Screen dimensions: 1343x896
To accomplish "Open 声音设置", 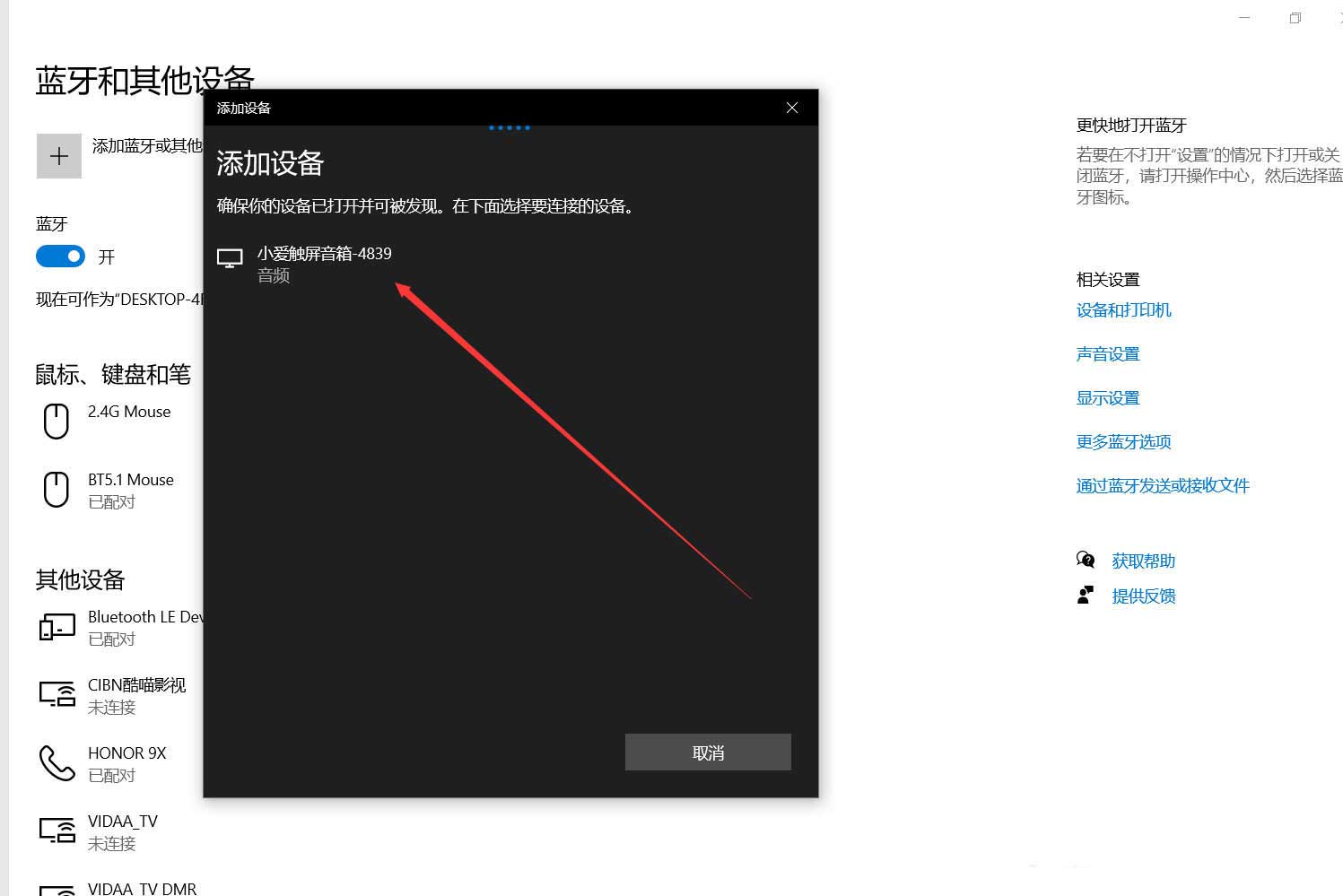I will (1108, 353).
